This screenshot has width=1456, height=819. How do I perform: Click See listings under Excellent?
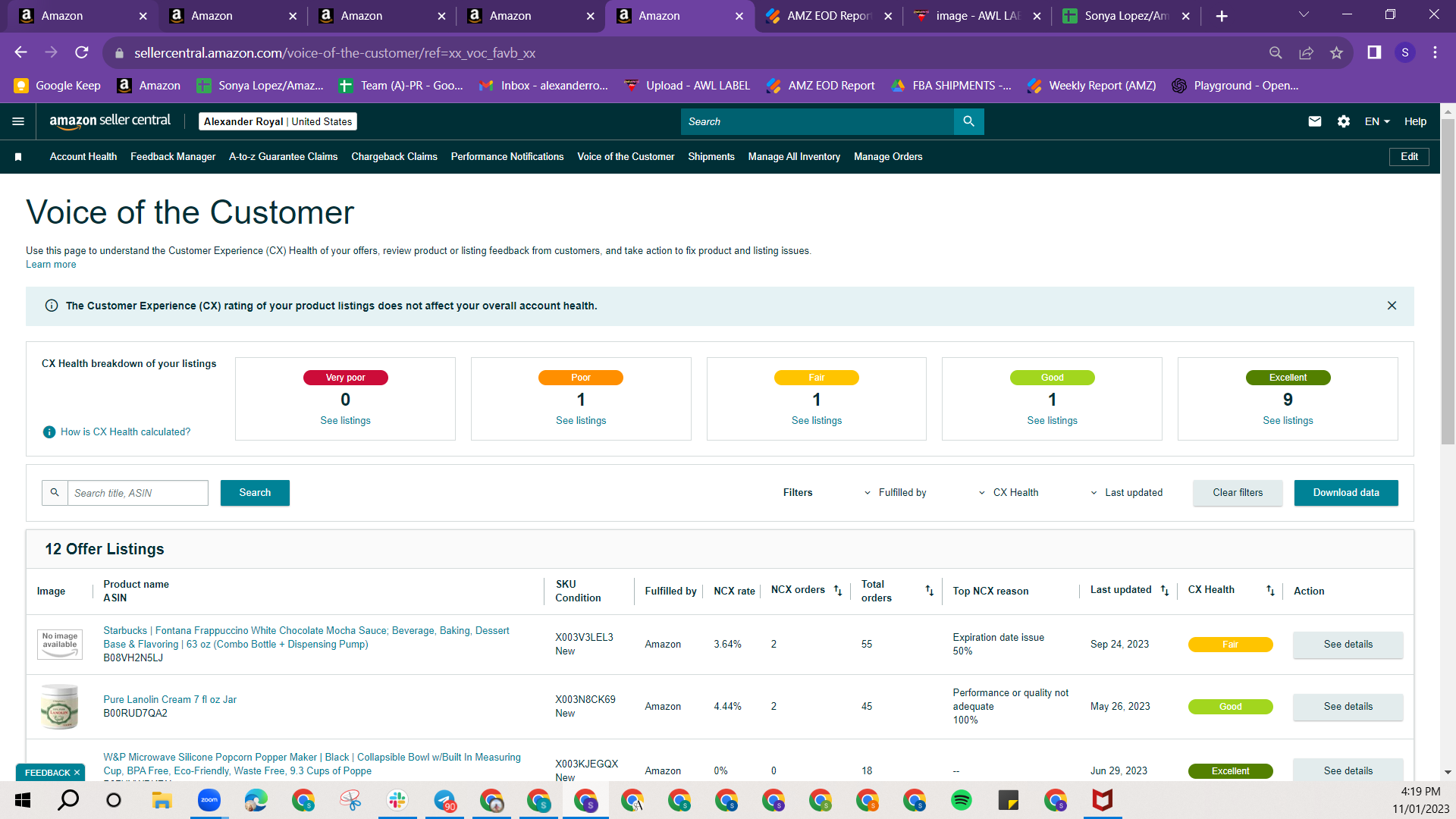point(1288,421)
